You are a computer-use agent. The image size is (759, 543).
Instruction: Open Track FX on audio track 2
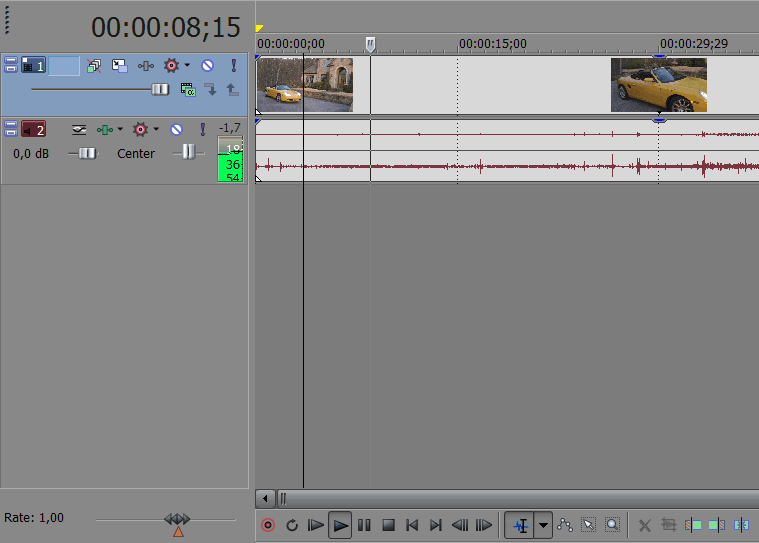pos(140,129)
